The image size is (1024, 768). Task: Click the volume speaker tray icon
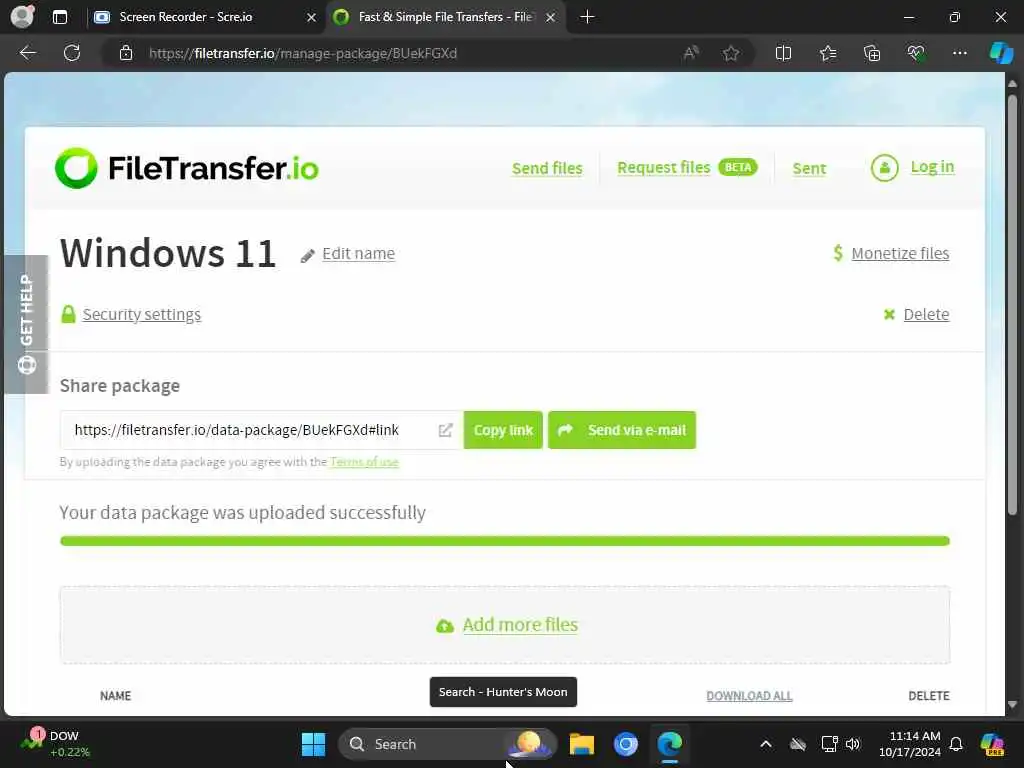coord(853,744)
